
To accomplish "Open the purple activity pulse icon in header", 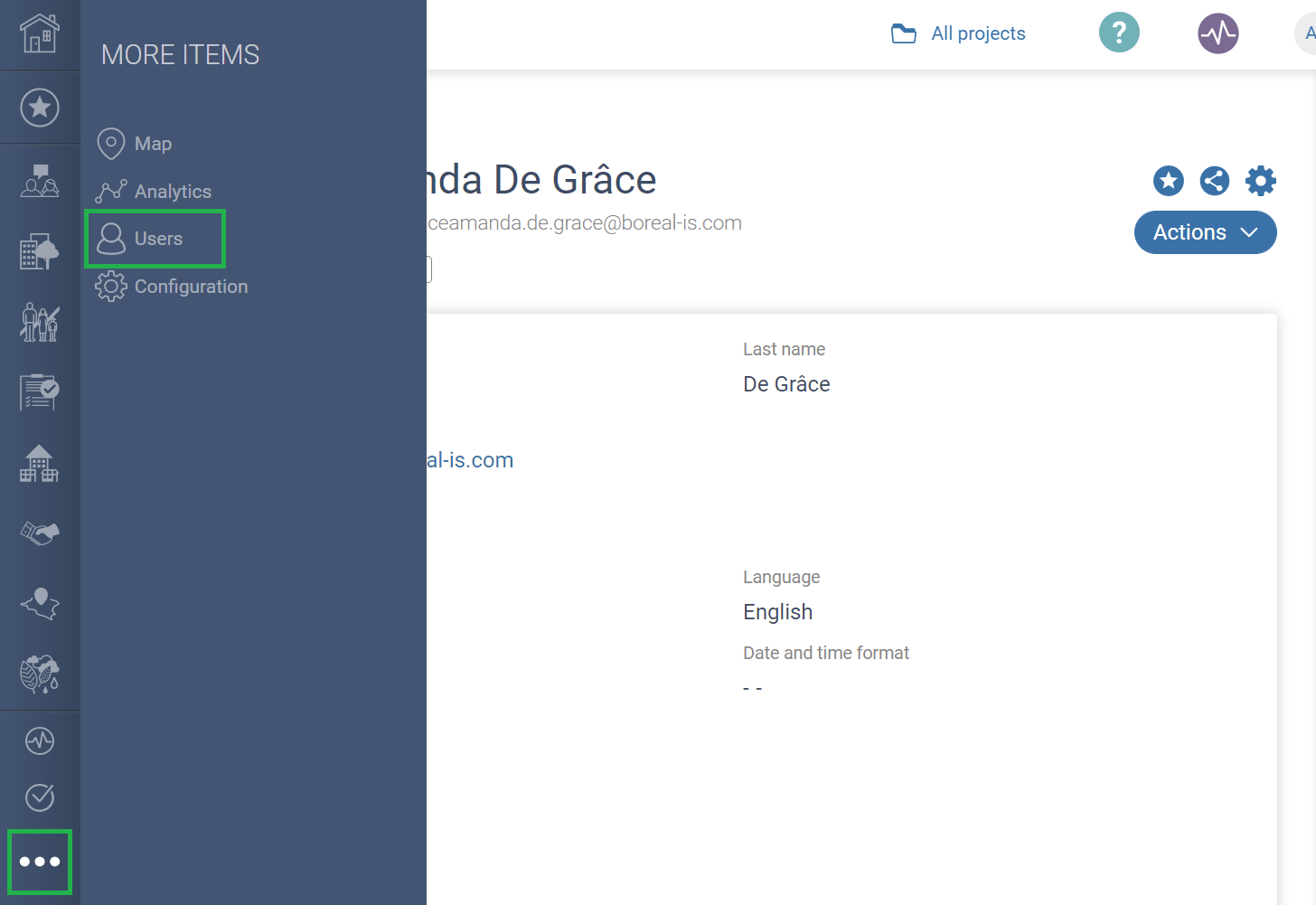I will (1218, 33).
